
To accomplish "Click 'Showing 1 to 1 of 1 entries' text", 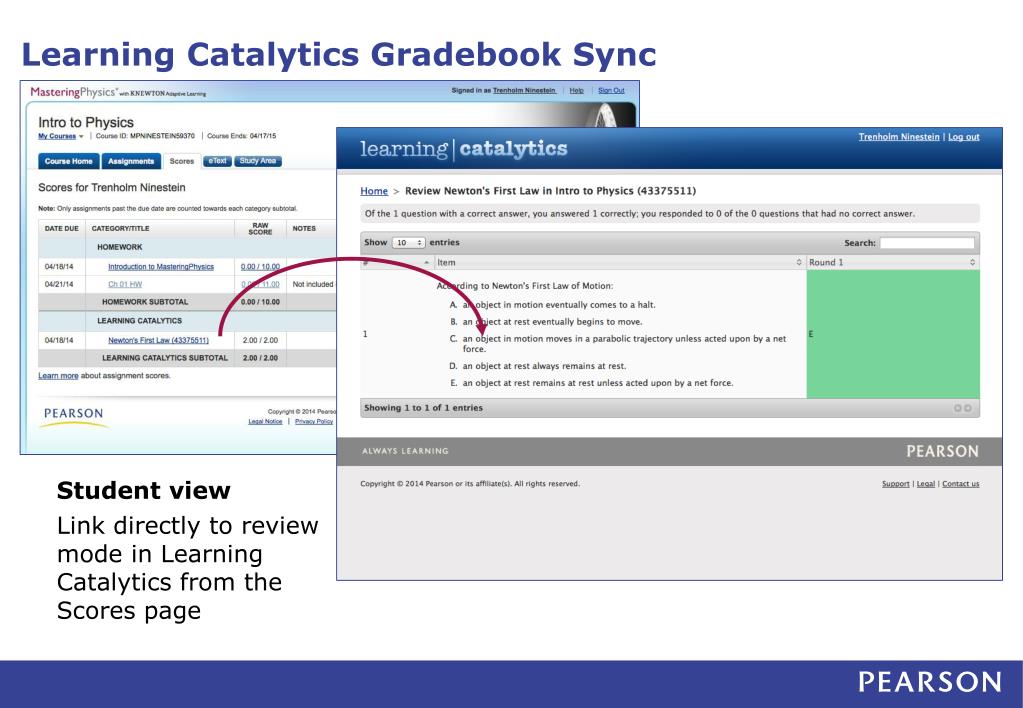I will coord(423,408).
